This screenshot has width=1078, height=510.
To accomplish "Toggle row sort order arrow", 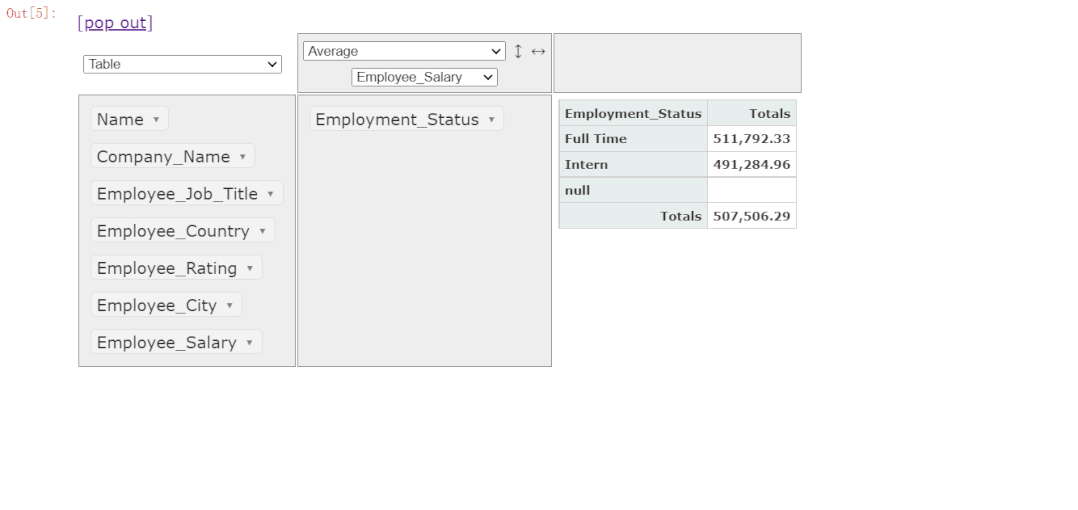I will click(518, 51).
